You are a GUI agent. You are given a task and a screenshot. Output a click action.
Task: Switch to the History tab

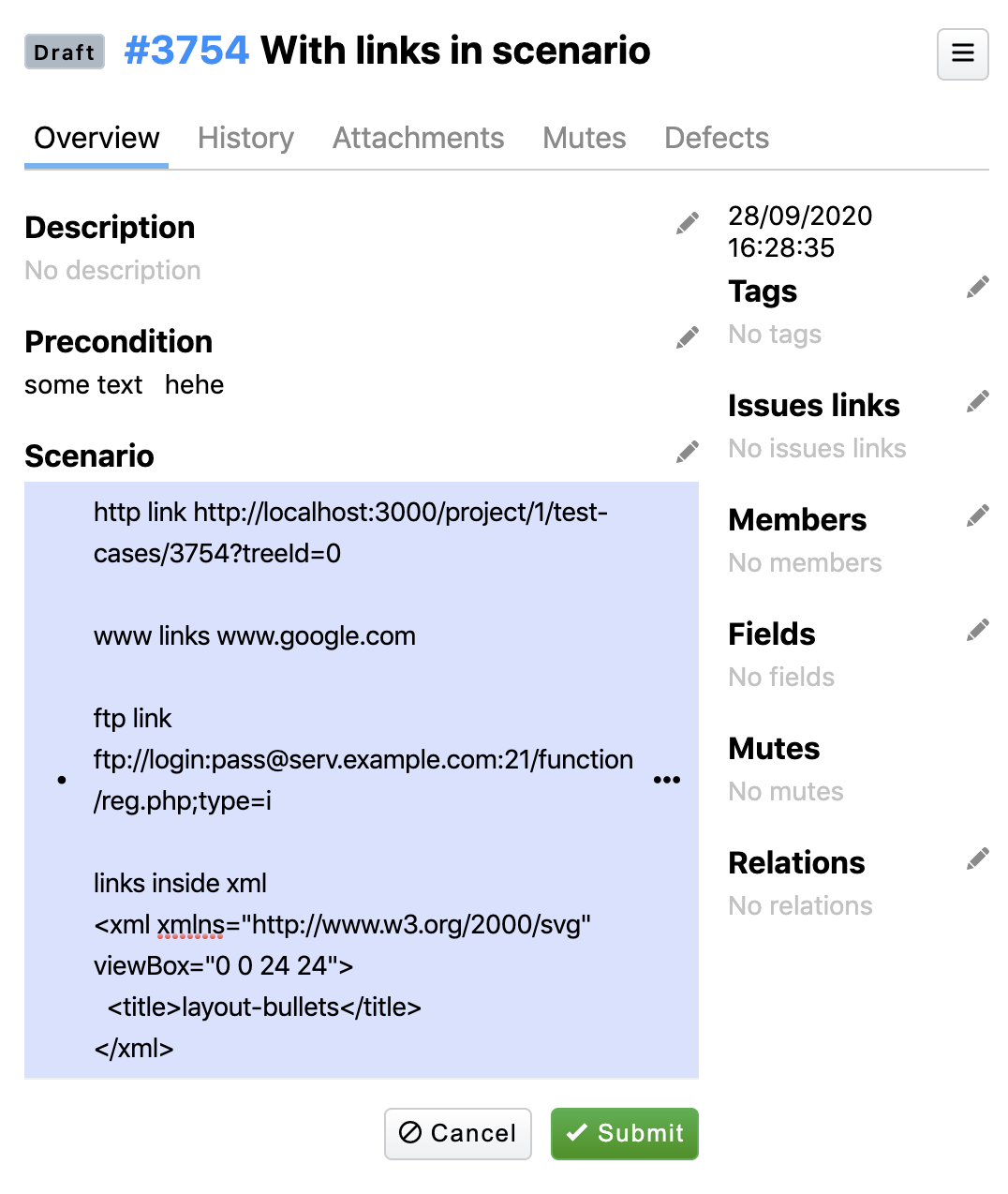point(245,138)
